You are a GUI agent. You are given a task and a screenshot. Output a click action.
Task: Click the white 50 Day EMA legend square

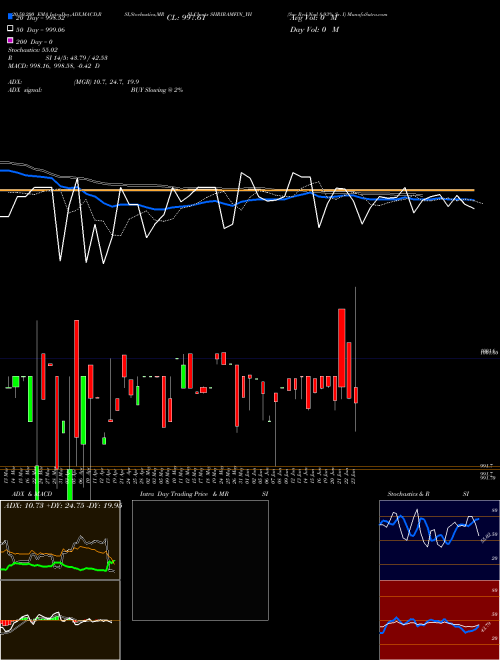[10, 29]
